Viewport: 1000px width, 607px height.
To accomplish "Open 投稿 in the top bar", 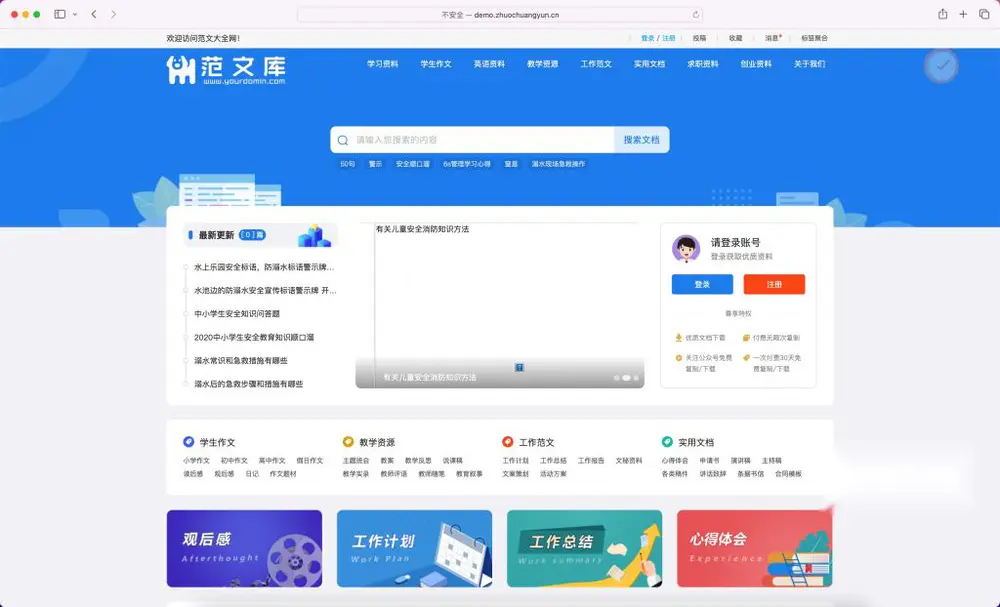I will pos(700,38).
